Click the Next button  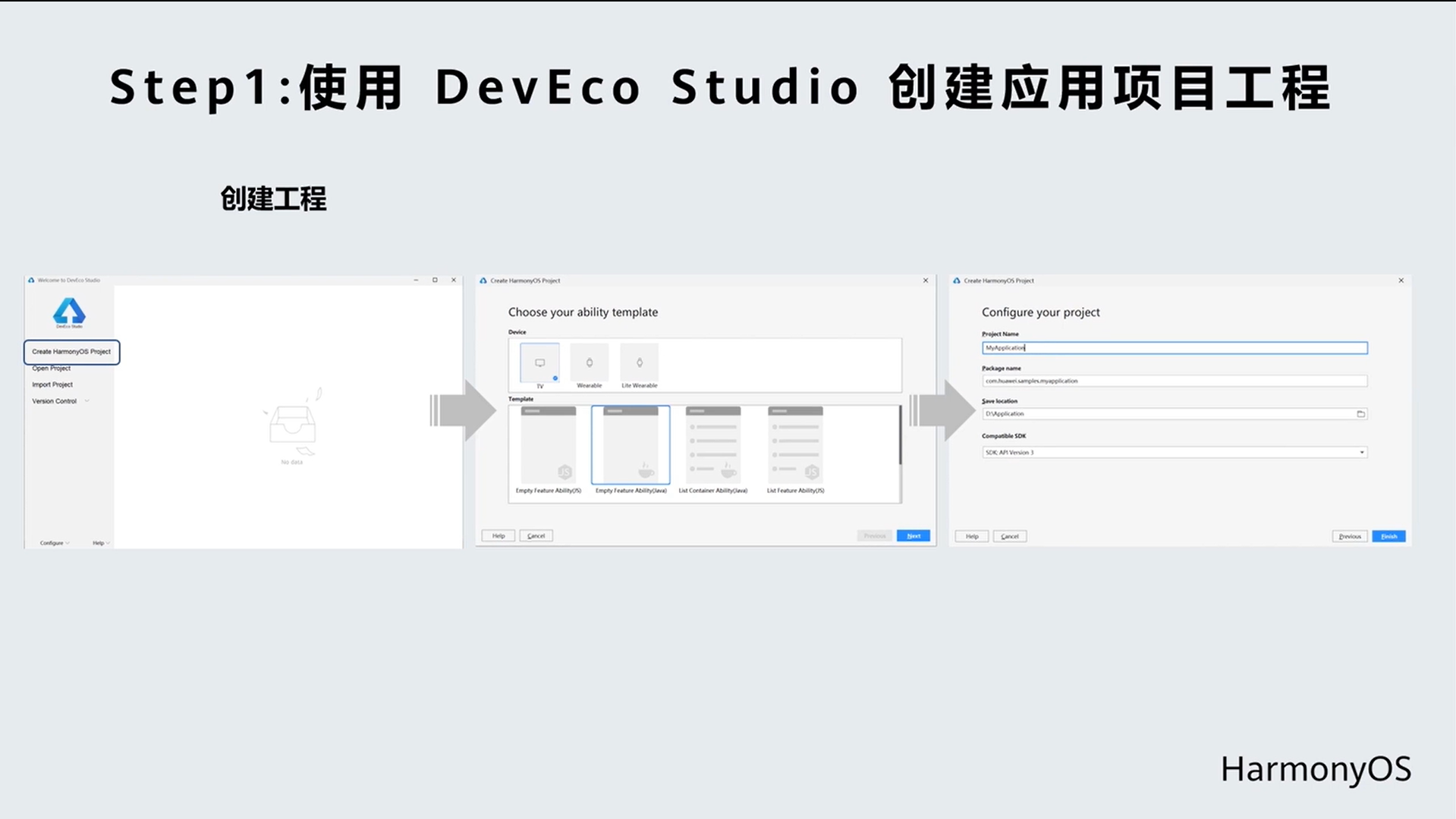tap(914, 536)
